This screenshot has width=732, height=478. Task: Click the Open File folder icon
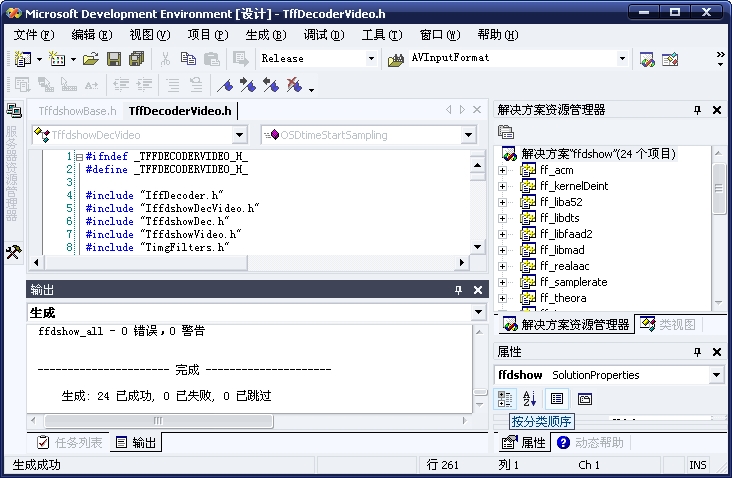point(91,59)
